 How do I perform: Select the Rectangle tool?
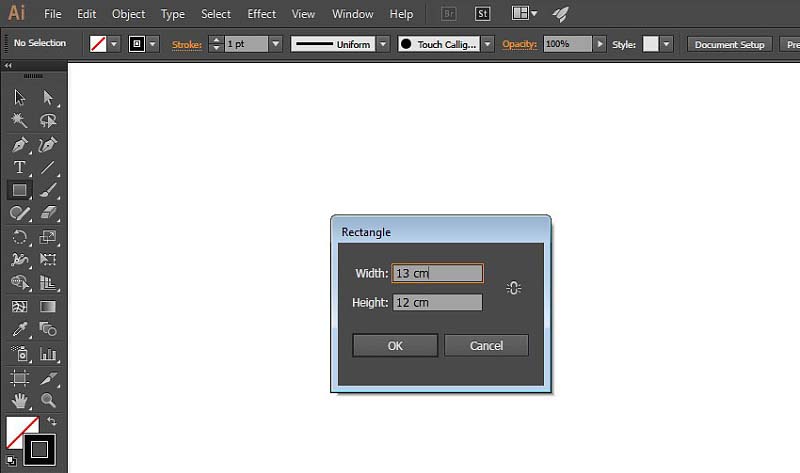tap(19, 190)
